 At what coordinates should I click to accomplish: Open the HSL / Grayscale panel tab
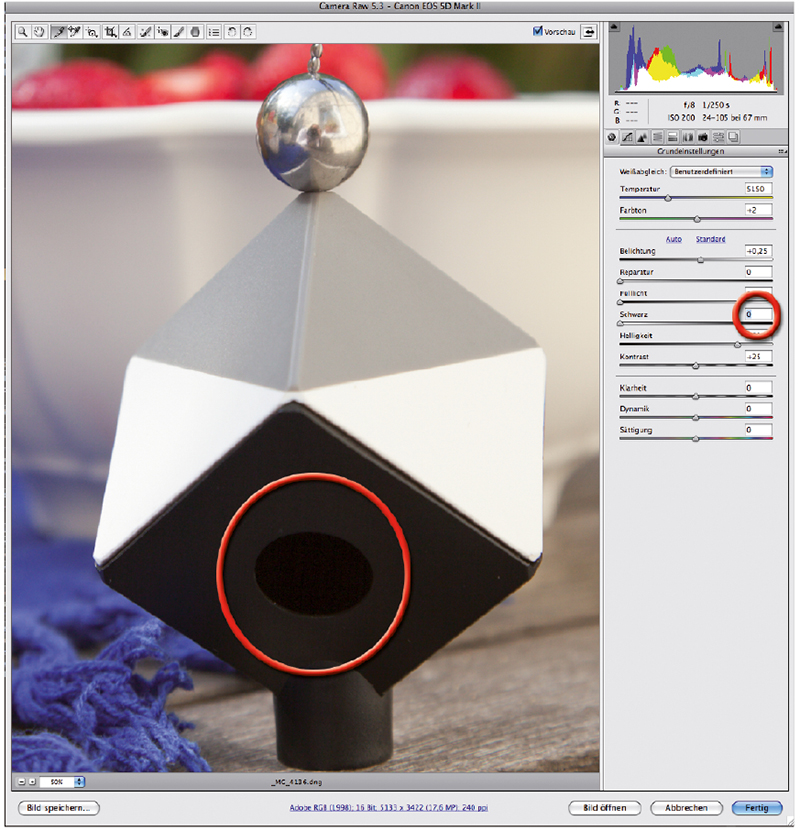click(x=658, y=137)
